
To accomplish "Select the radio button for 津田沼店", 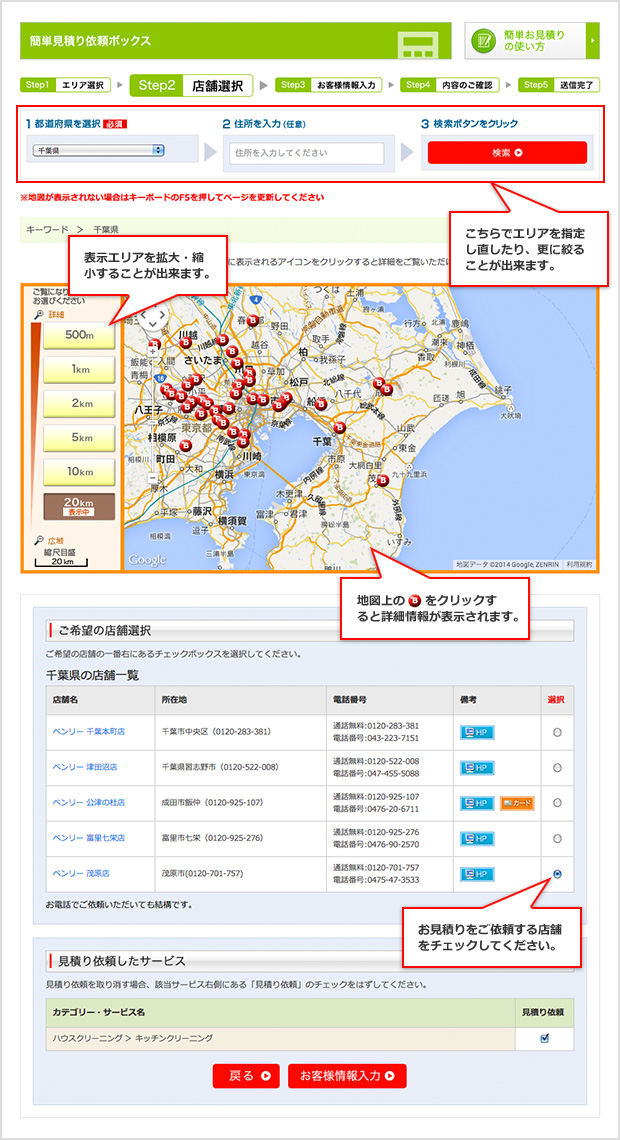I will coord(557,768).
